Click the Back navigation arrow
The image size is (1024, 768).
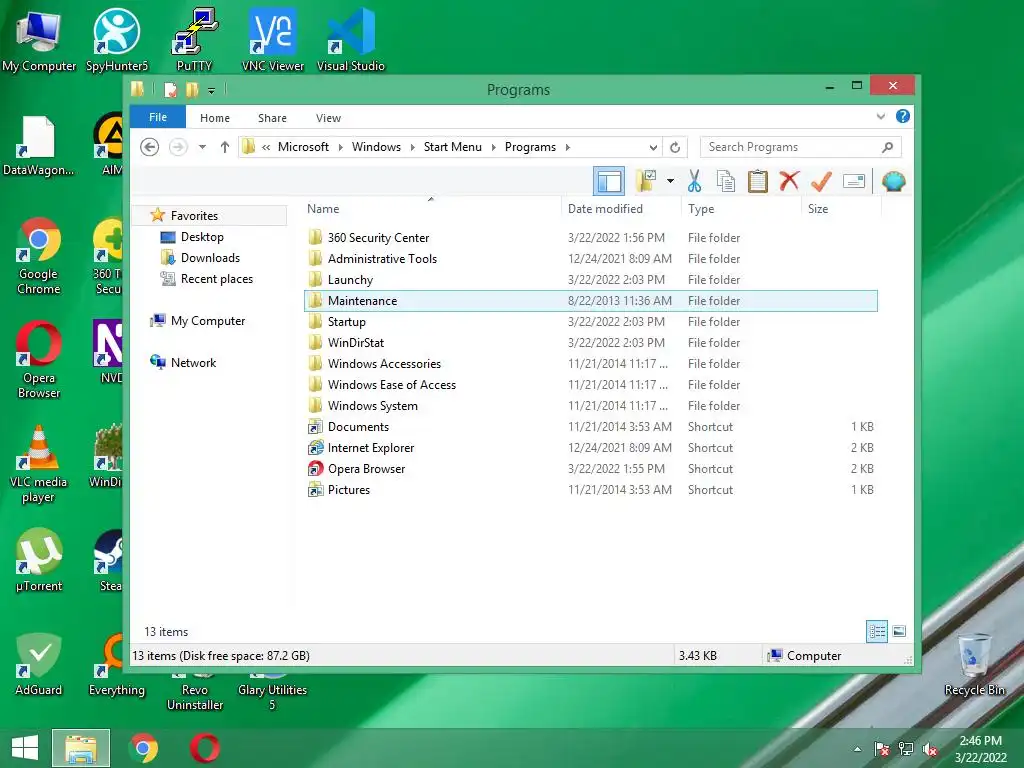pyautogui.click(x=150, y=147)
